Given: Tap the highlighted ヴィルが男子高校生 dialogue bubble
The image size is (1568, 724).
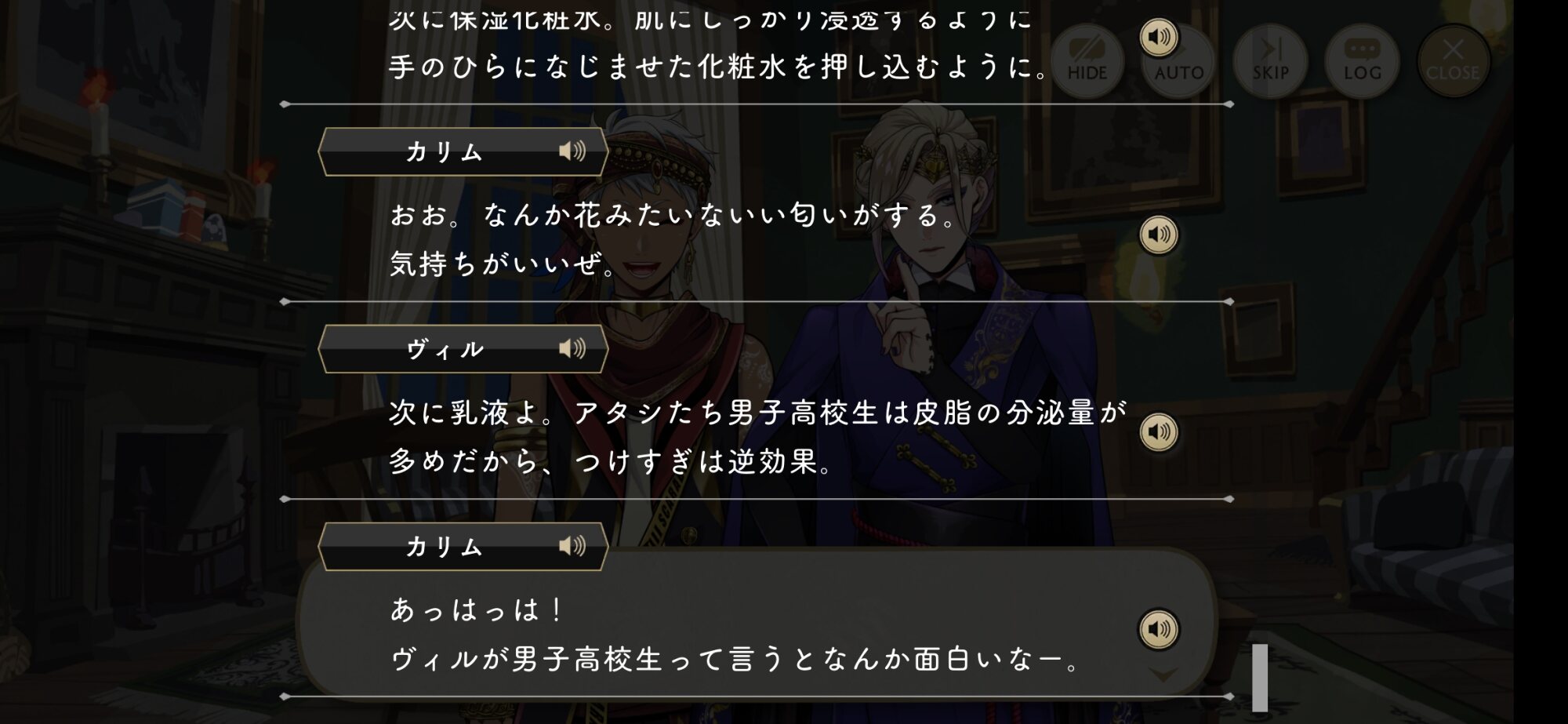Looking at the screenshot, I should click(757, 624).
